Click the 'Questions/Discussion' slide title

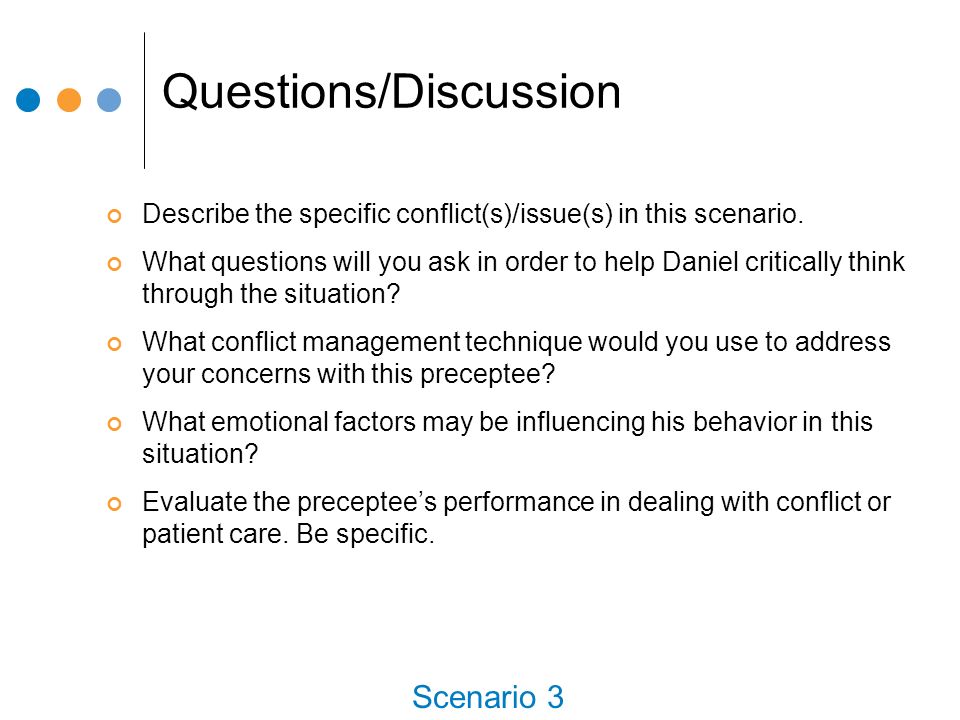point(391,92)
